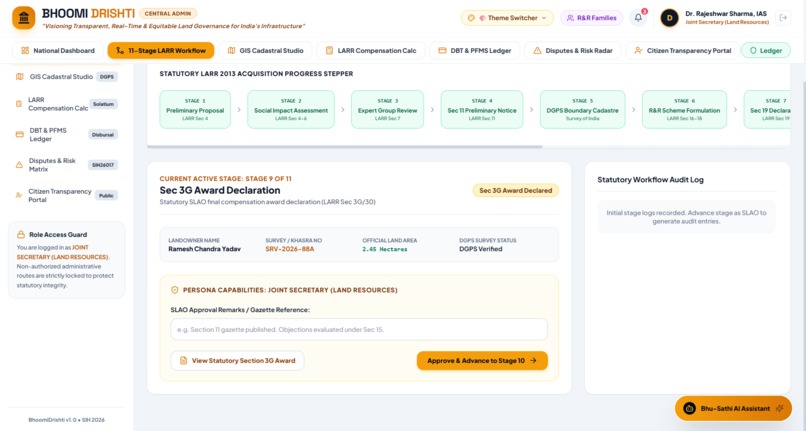Screen dimensions: 806x431
Task: Open the R&R Families button
Action: (591, 18)
